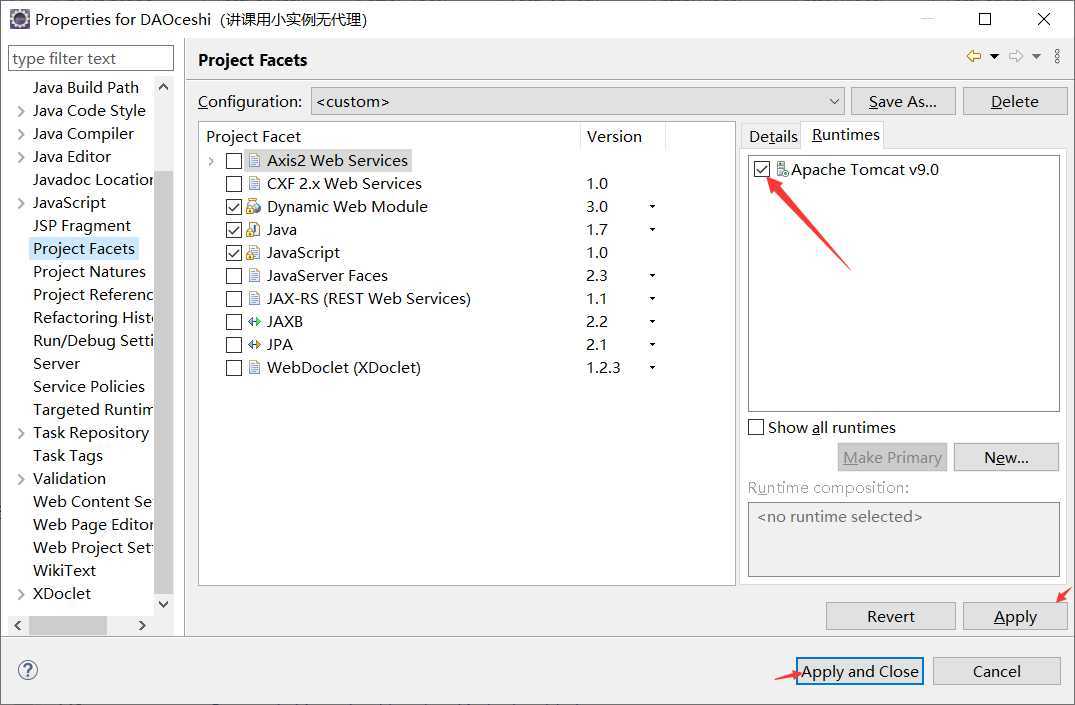The width and height of the screenshot is (1075, 705).
Task: Toggle Apache Tomcat v9.0 runtime checkbox
Action: 762,169
